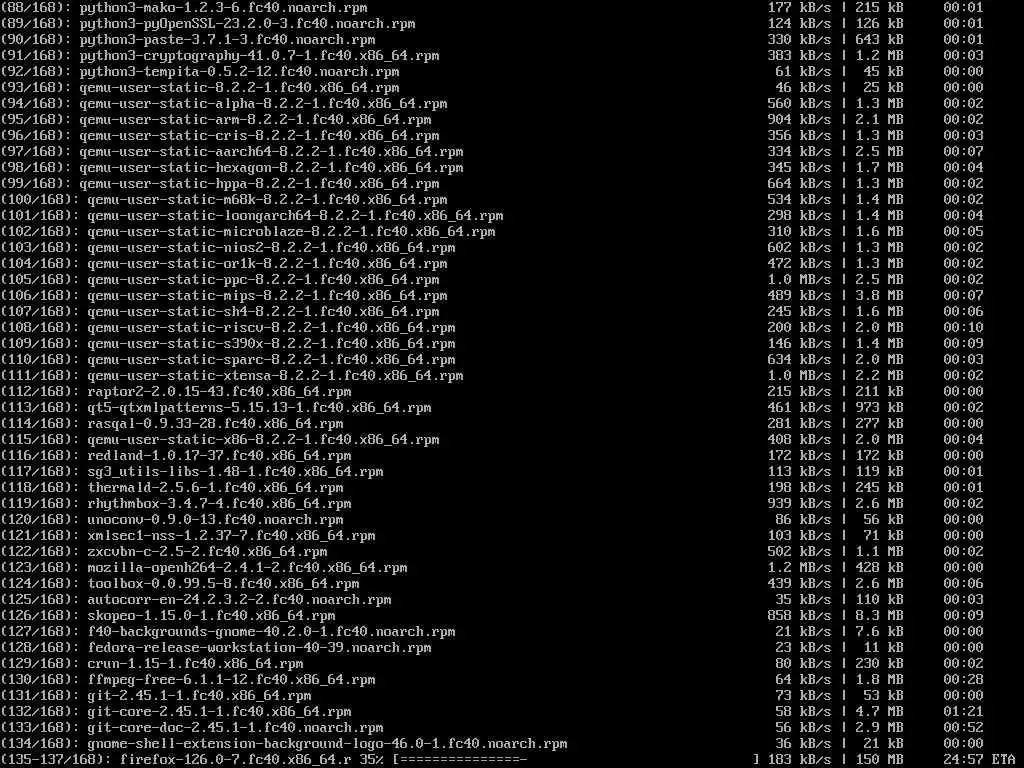Select the mozilla-openh264-2.4.1-2 package entry
Image resolution: width=1024 pixels, height=768 pixels.
pos(248,568)
